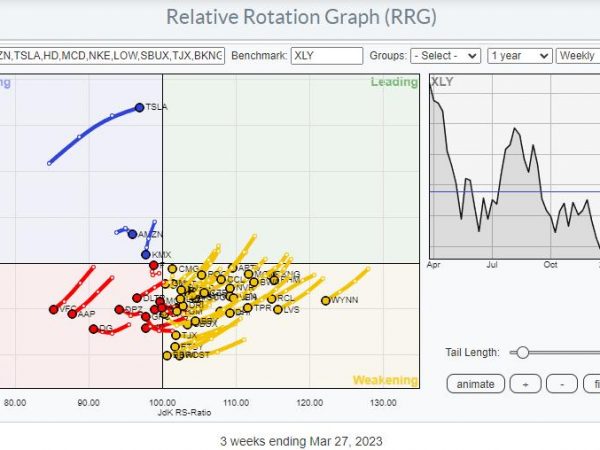
Task: Click the minus zoom button
Action: click(562, 384)
